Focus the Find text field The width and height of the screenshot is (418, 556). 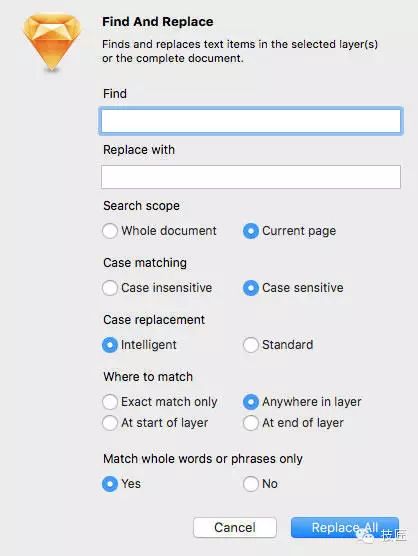[251, 121]
